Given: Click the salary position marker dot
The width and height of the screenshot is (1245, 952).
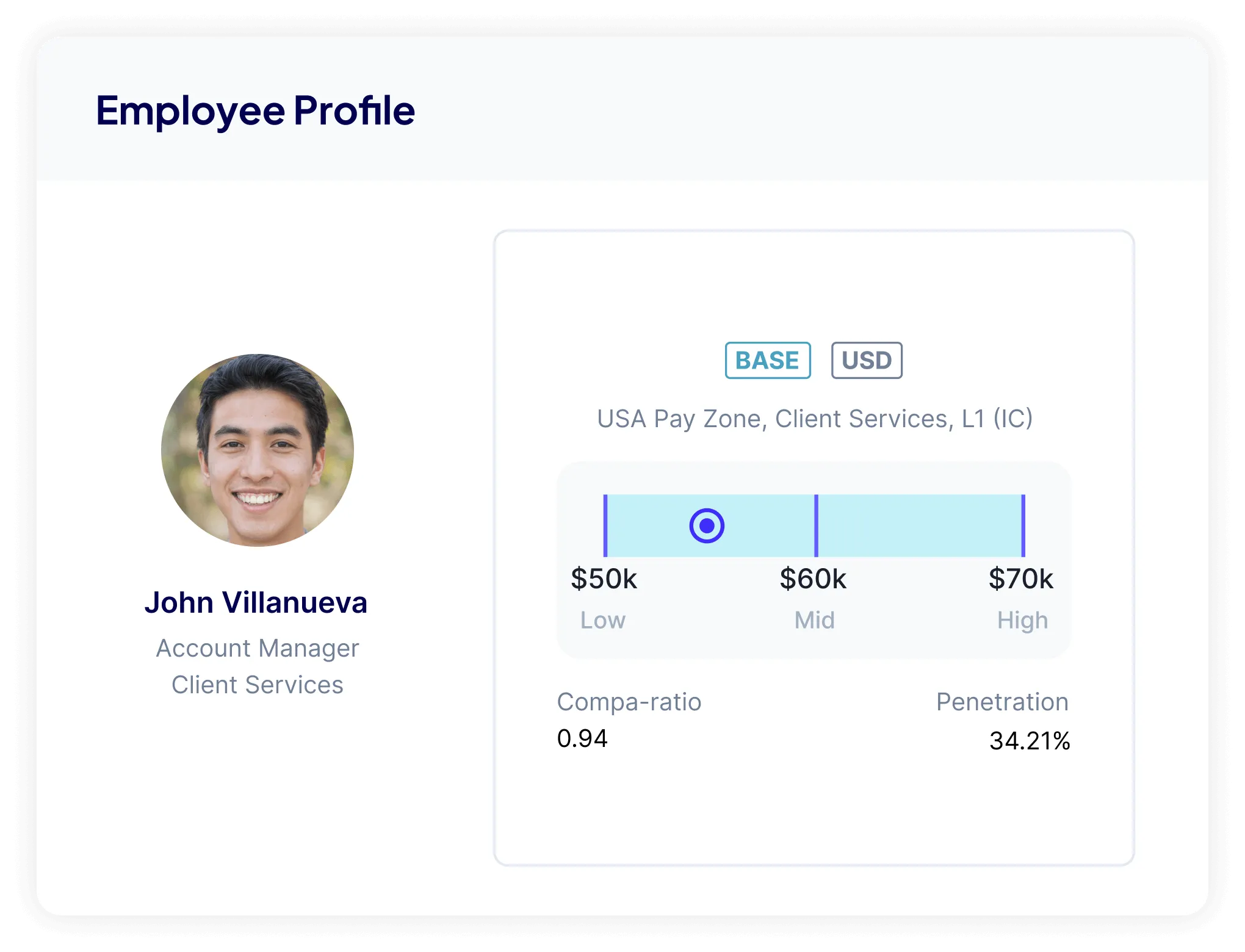Looking at the screenshot, I should 707,525.
